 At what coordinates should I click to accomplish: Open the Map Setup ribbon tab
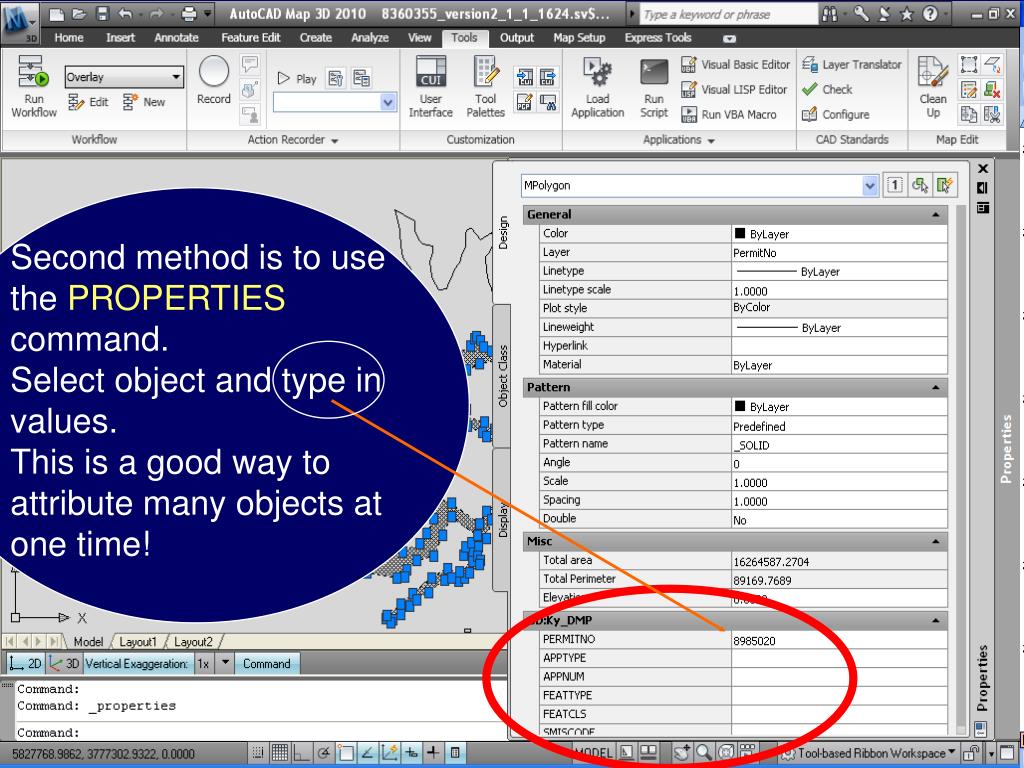tap(579, 38)
